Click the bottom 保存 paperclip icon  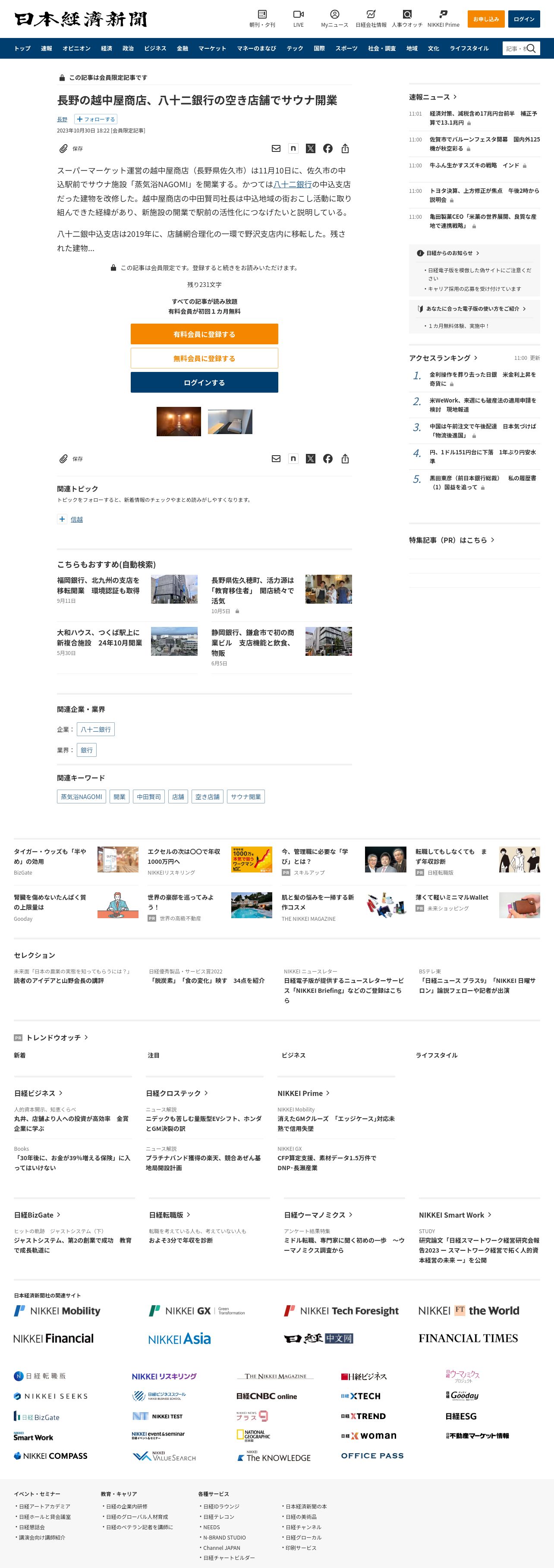pyautogui.click(x=63, y=459)
